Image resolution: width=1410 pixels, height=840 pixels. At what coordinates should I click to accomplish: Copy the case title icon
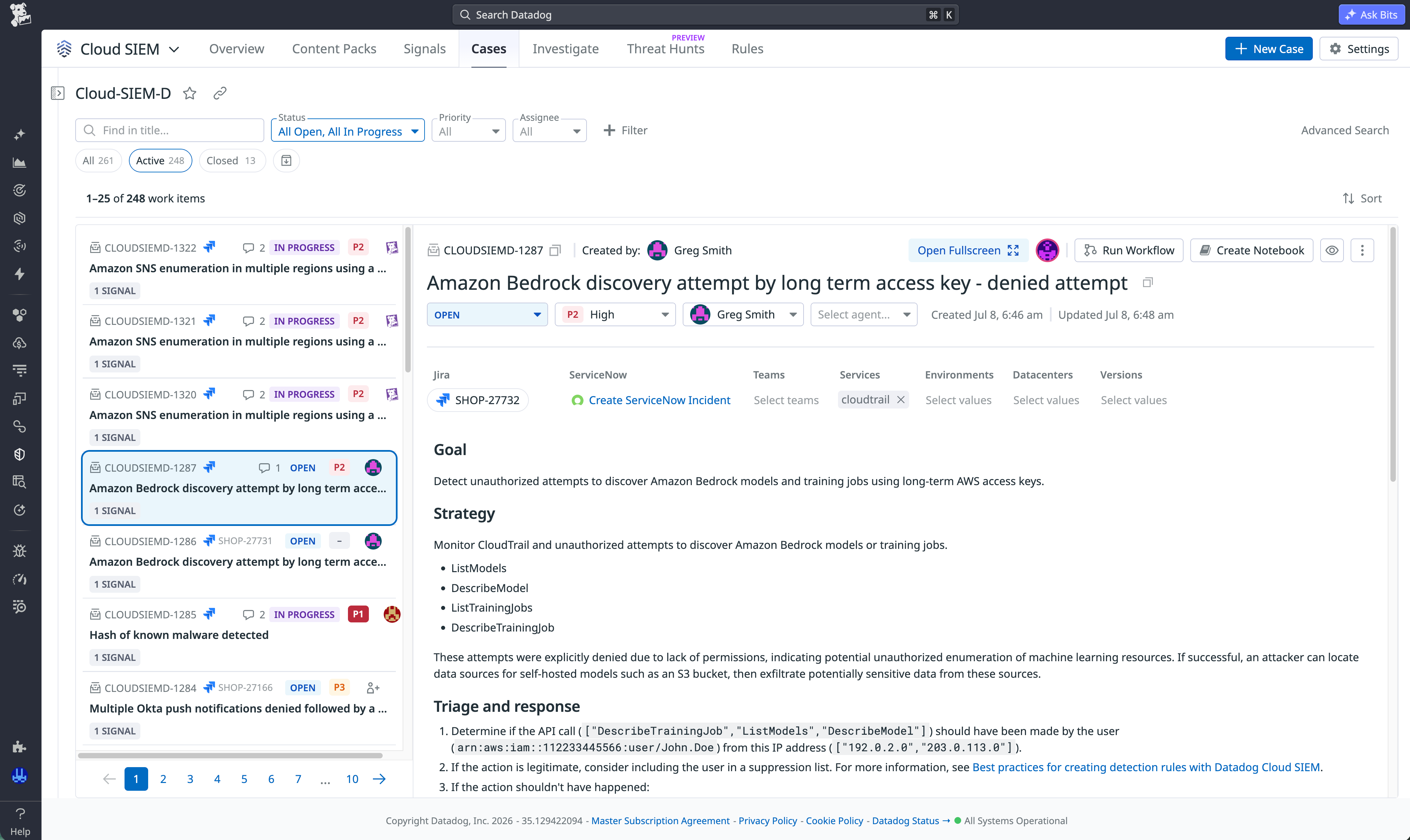pos(1147,282)
